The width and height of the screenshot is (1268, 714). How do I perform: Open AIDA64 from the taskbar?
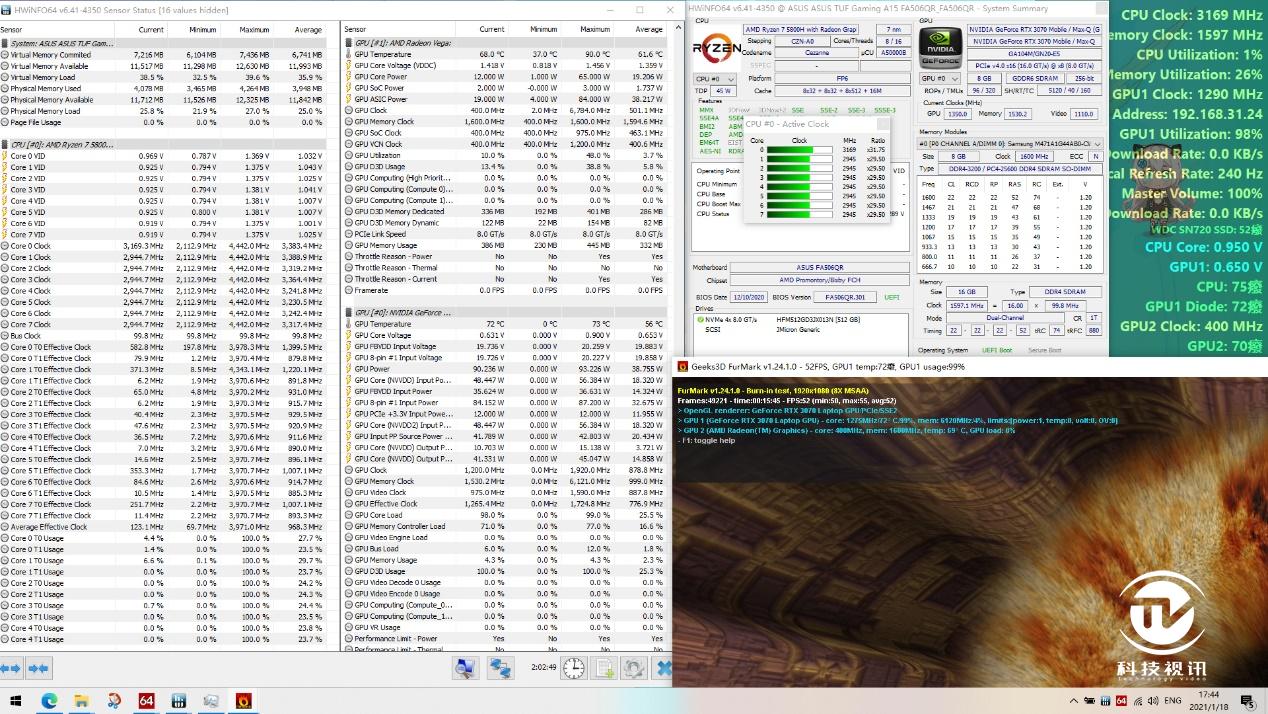point(146,701)
